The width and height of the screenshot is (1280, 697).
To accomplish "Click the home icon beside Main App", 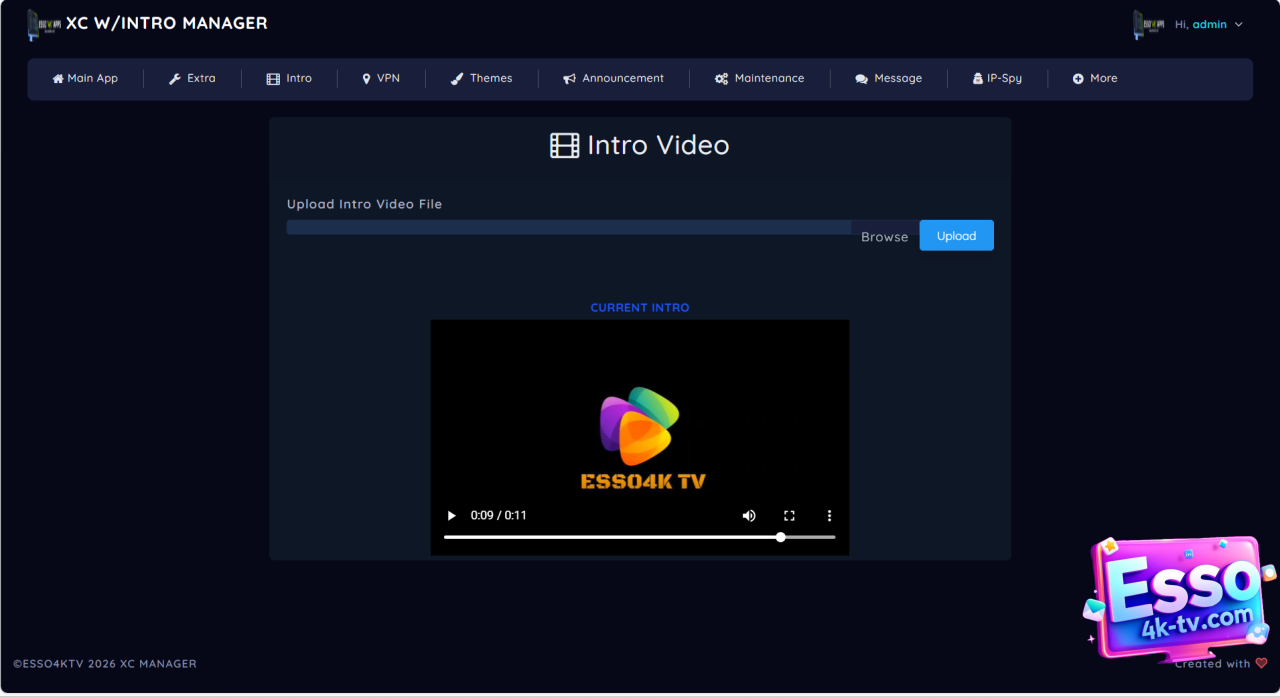I will click(58, 79).
